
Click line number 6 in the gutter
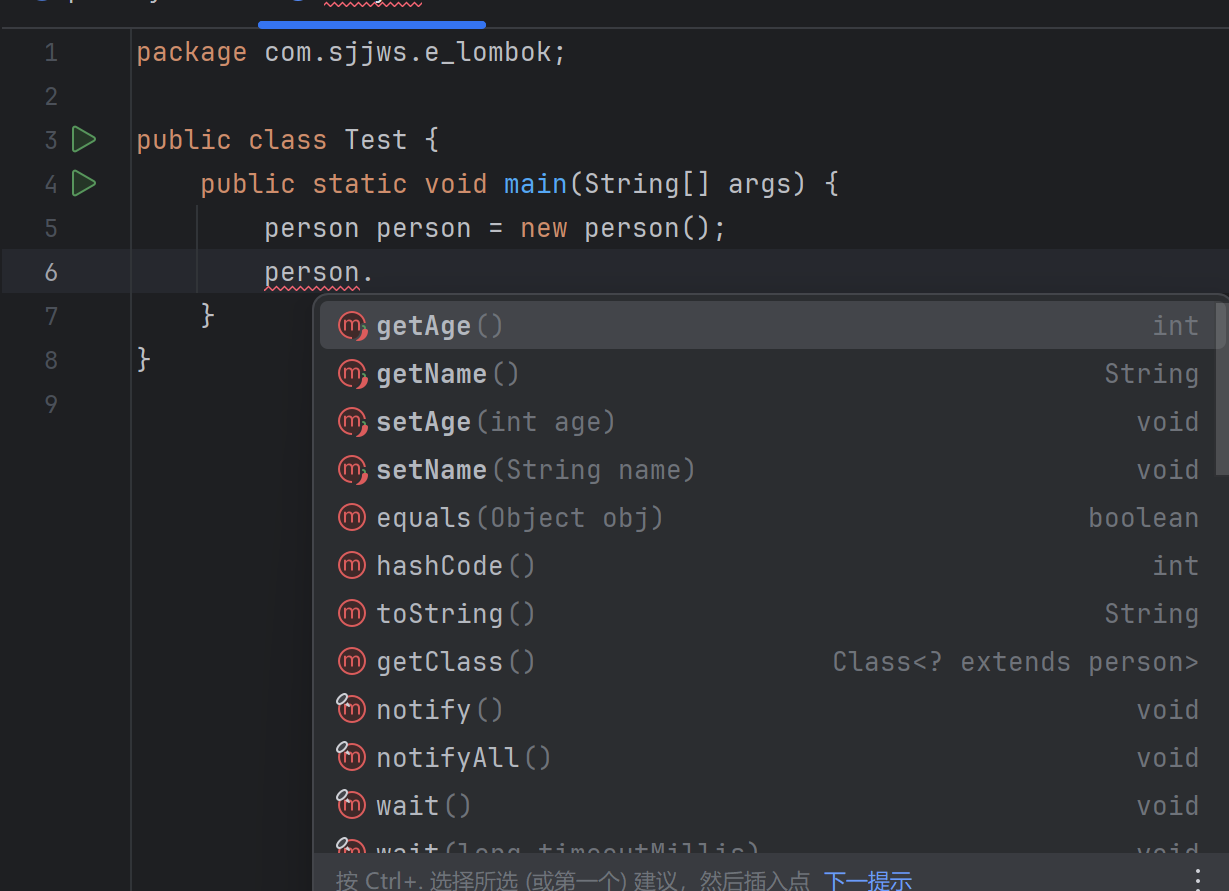click(x=51, y=272)
